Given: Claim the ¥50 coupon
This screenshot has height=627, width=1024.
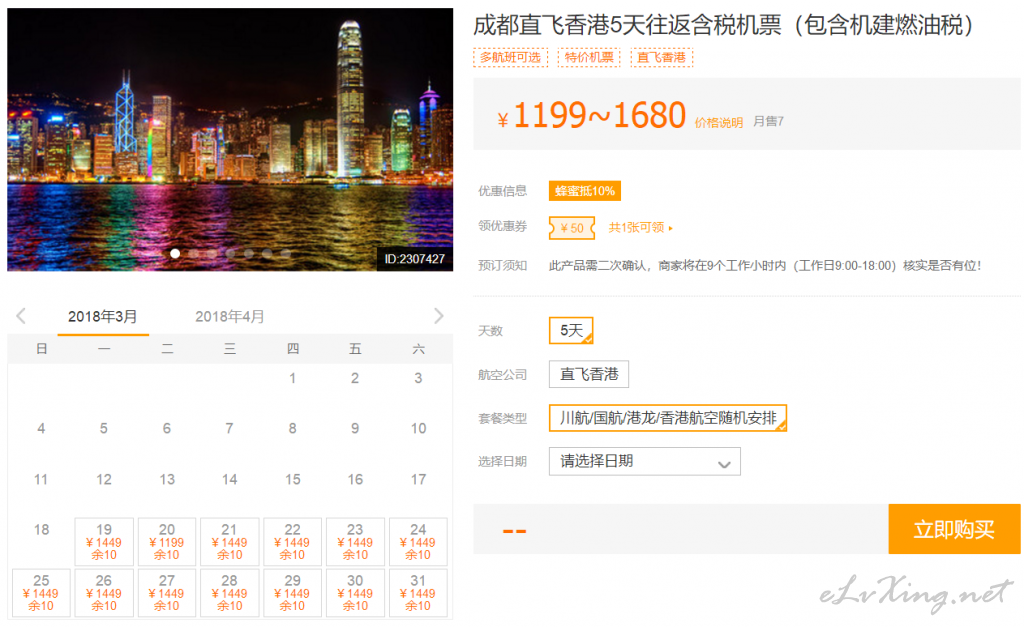Looking at the screenshot, I should pos(572,228).
